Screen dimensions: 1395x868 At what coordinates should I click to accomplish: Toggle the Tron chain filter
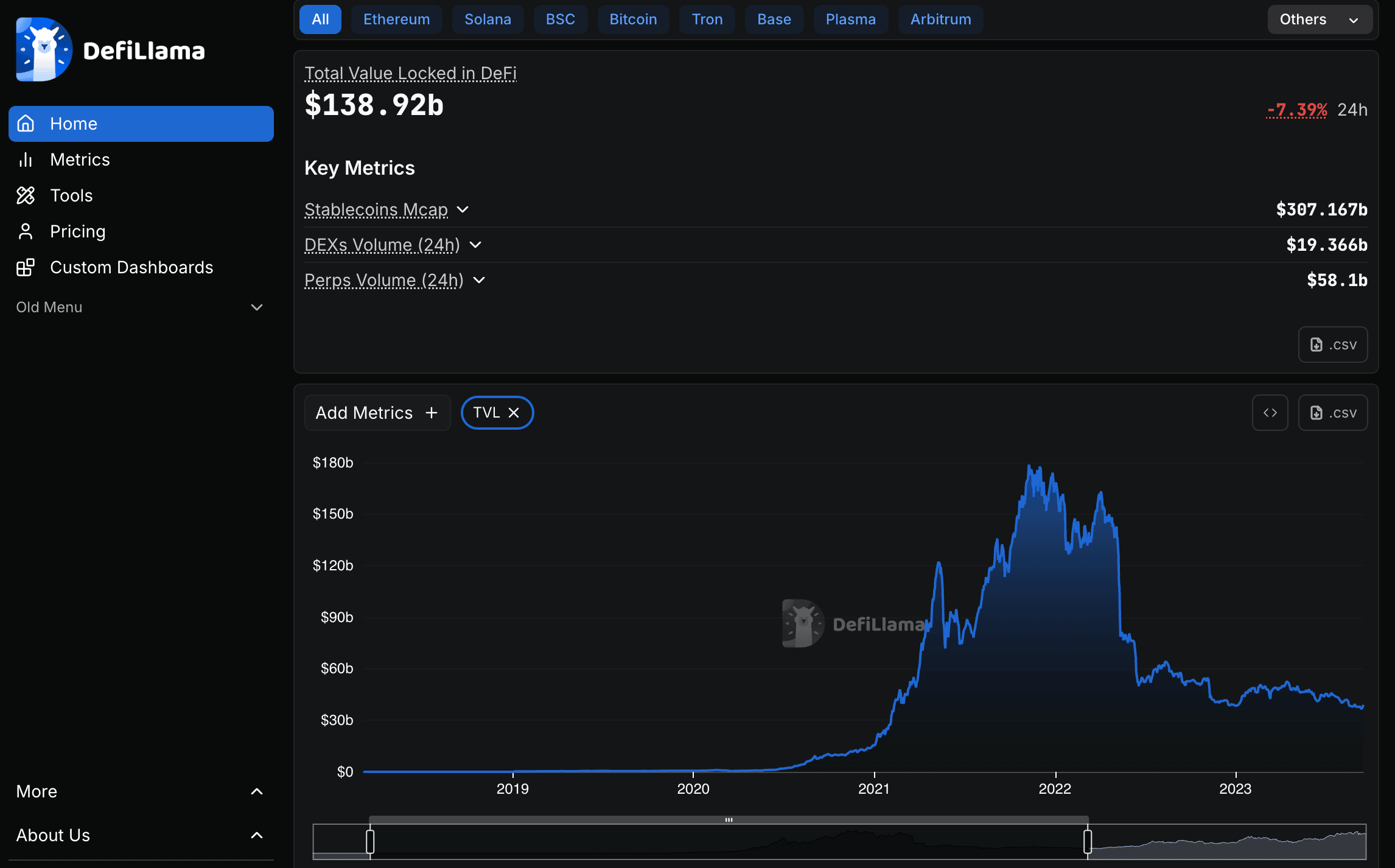(707, 19)
